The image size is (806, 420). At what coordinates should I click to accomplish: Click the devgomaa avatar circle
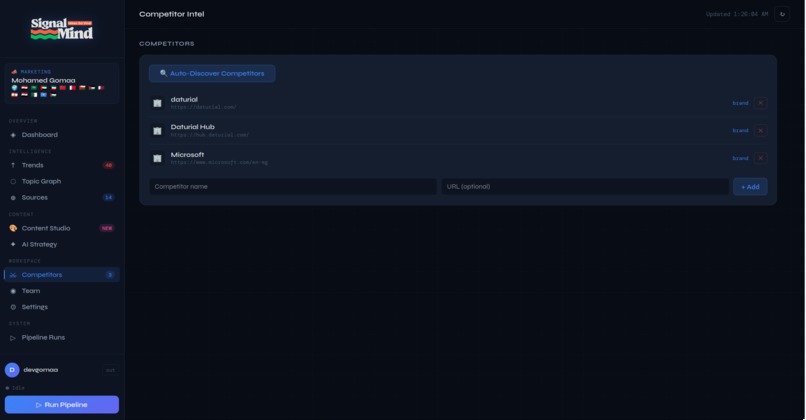point(12,370)
